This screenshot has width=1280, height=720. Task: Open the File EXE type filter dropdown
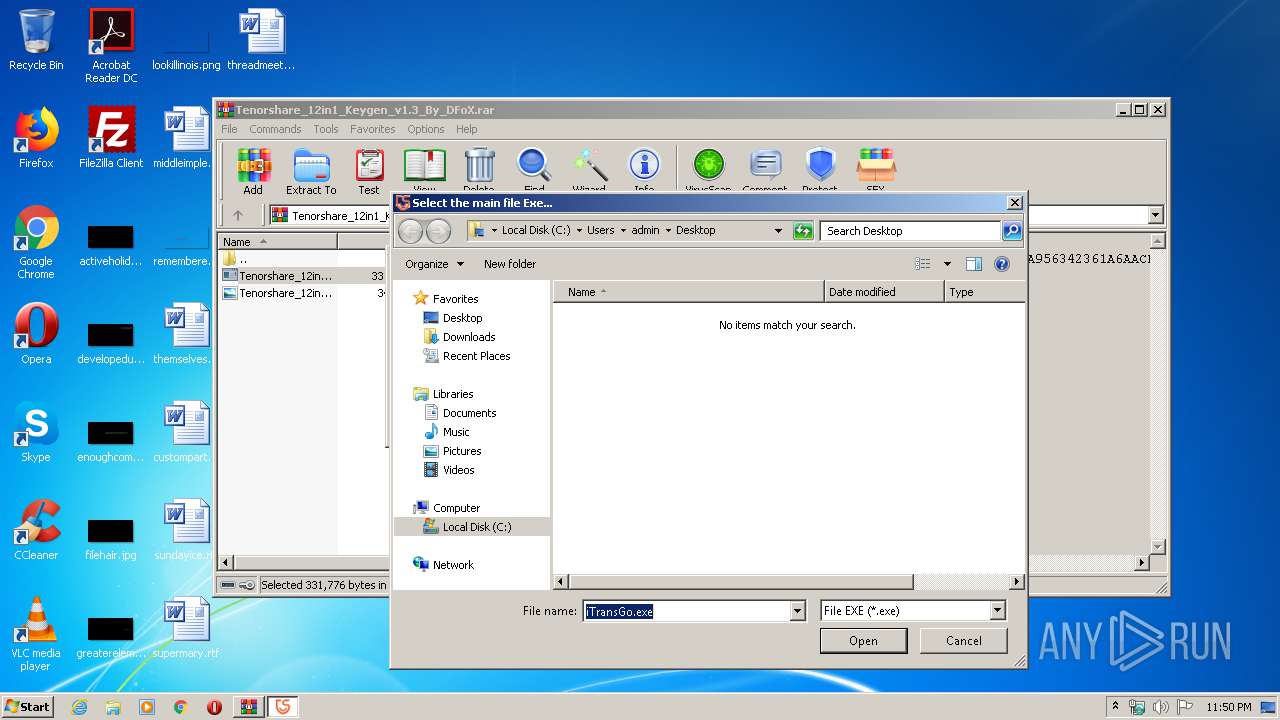pos(912,611)
